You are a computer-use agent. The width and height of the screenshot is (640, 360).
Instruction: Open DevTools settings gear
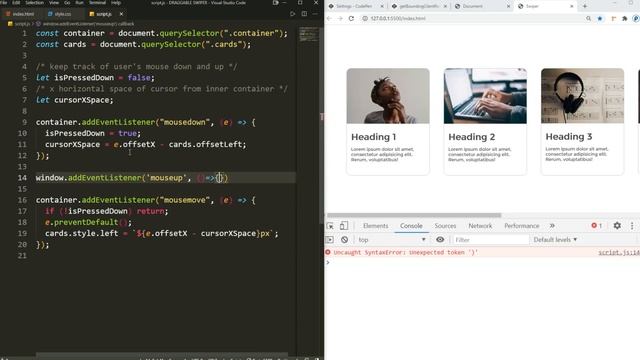[617, 226]
